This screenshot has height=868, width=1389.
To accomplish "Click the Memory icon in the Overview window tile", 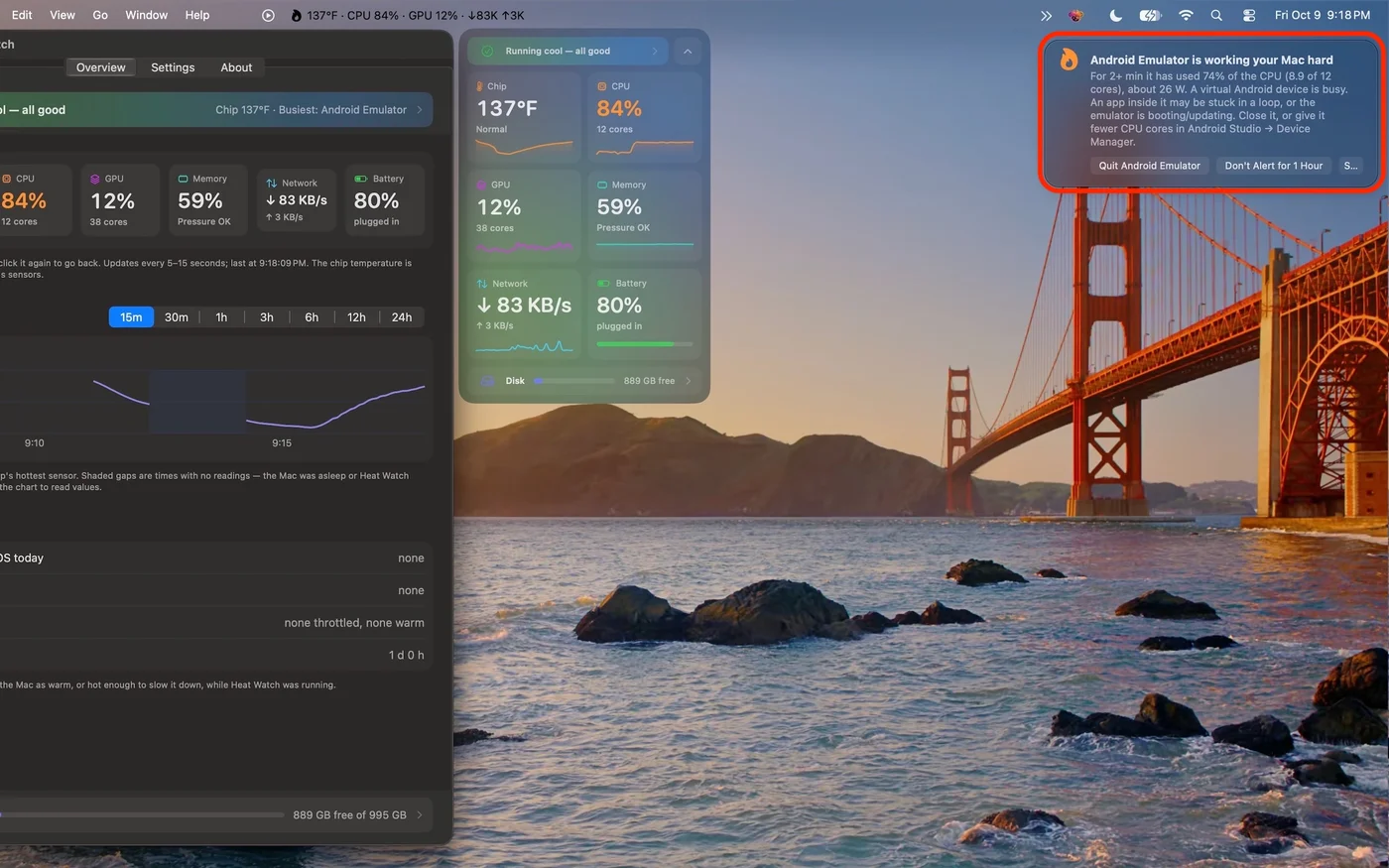I will 184,179.
